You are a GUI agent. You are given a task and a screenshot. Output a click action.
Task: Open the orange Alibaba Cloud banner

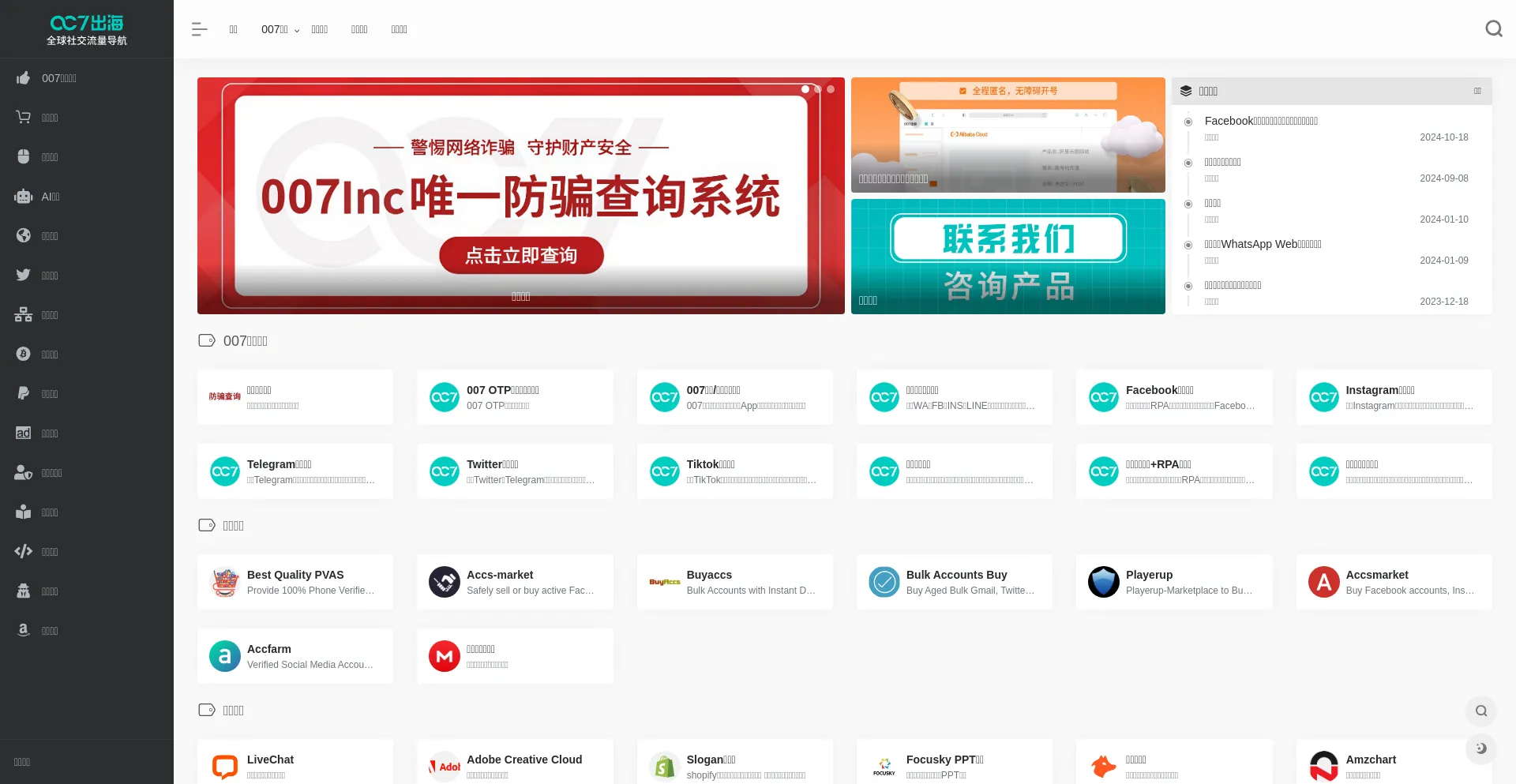1008,135
